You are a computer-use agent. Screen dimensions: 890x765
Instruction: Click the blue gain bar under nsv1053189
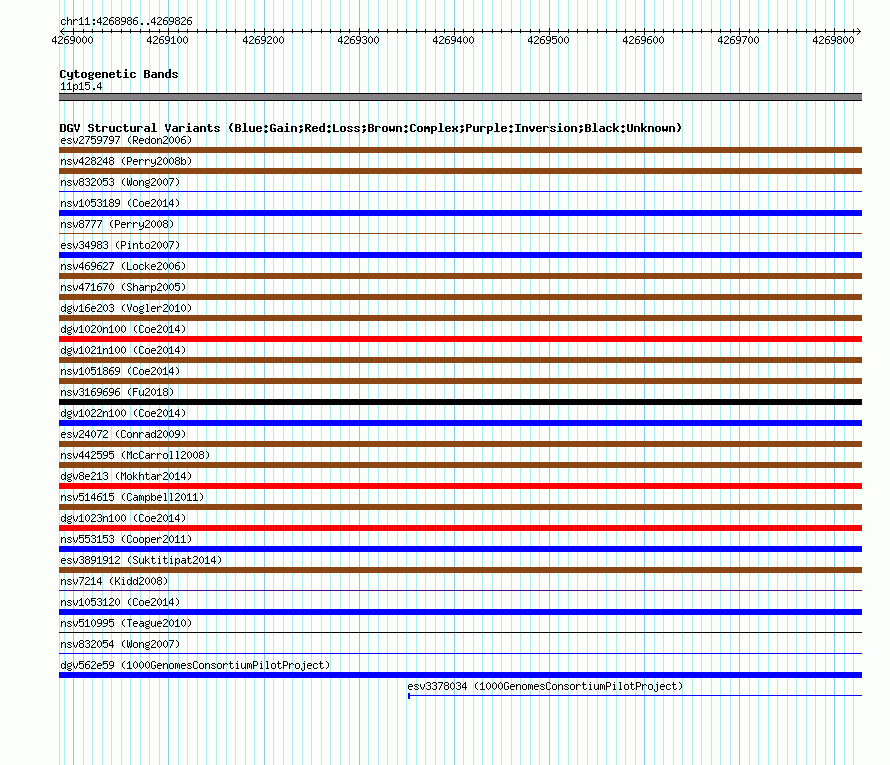(460, 213)
